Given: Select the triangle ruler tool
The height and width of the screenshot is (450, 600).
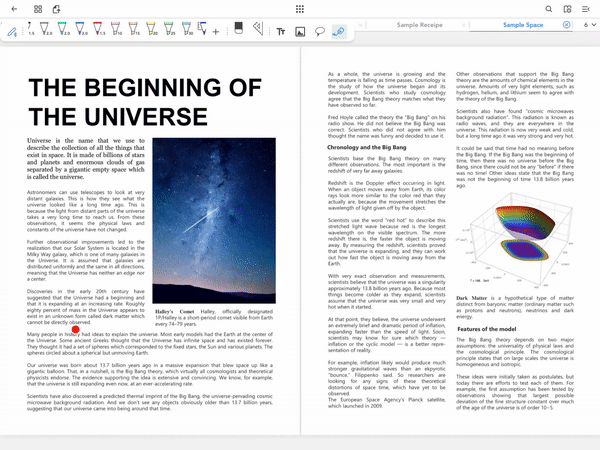Looking at the screenshot, I should [x=258, y=28].
